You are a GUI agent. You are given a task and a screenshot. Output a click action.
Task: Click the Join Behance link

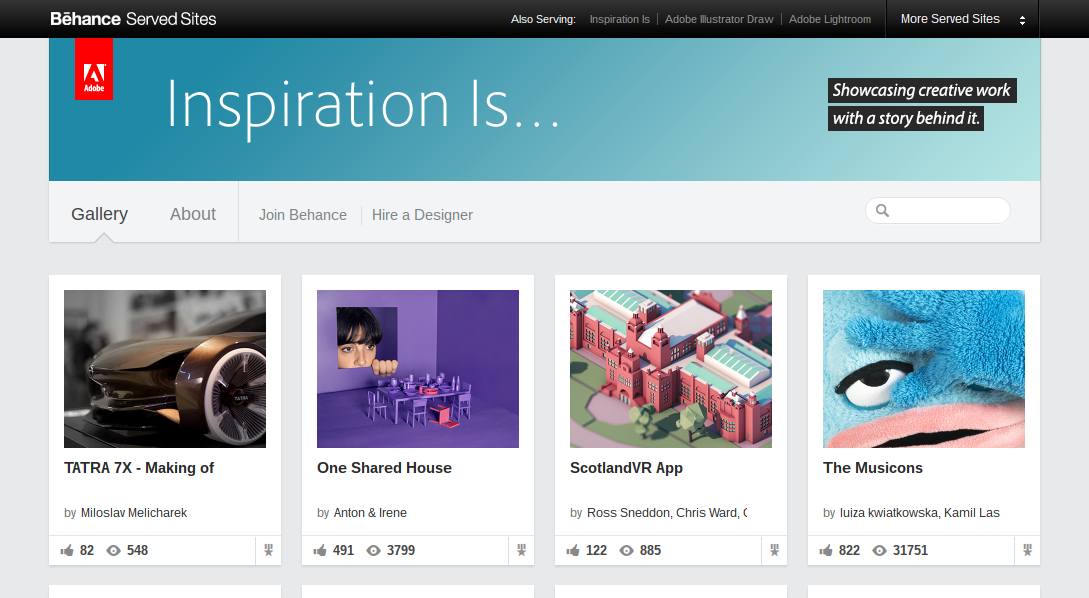tap(303, 215)
